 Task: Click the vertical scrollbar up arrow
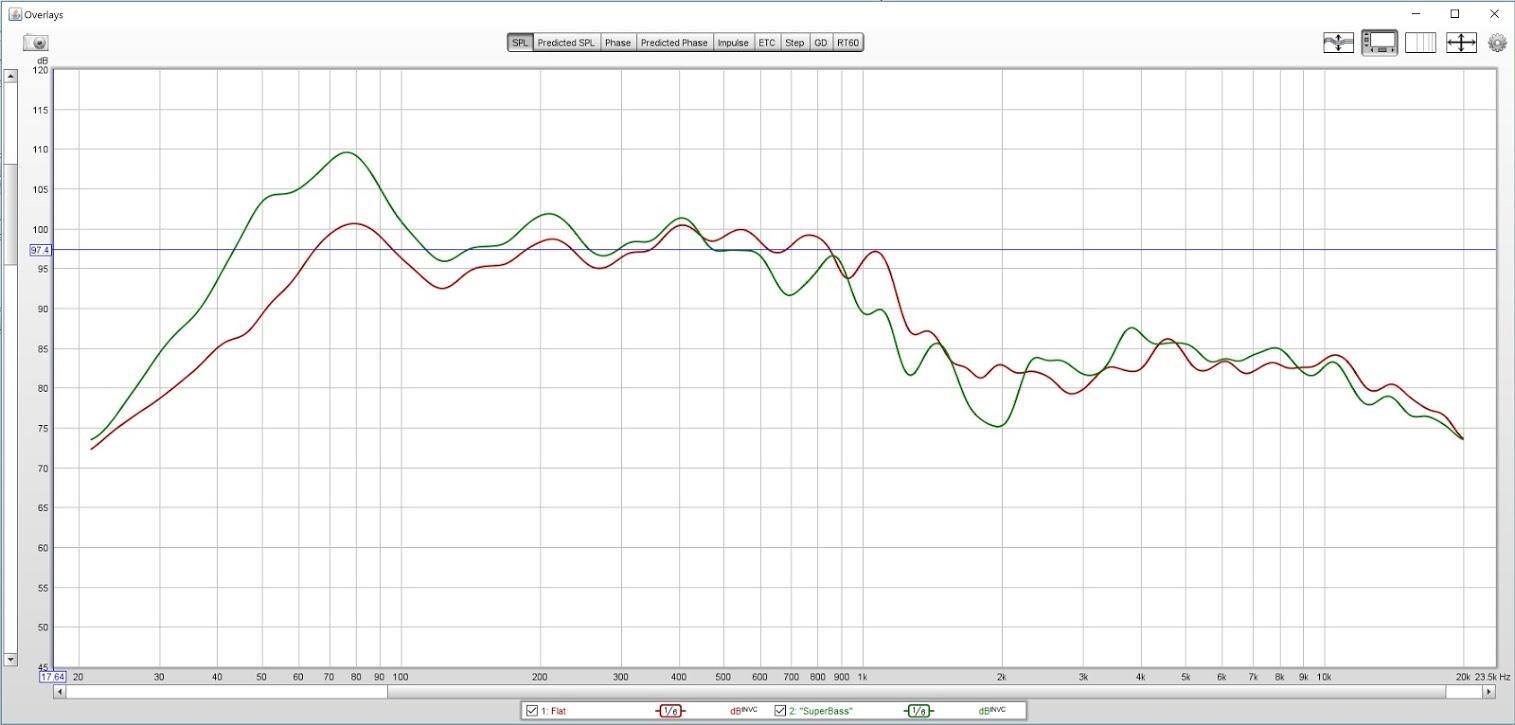[x=11, y=76]
